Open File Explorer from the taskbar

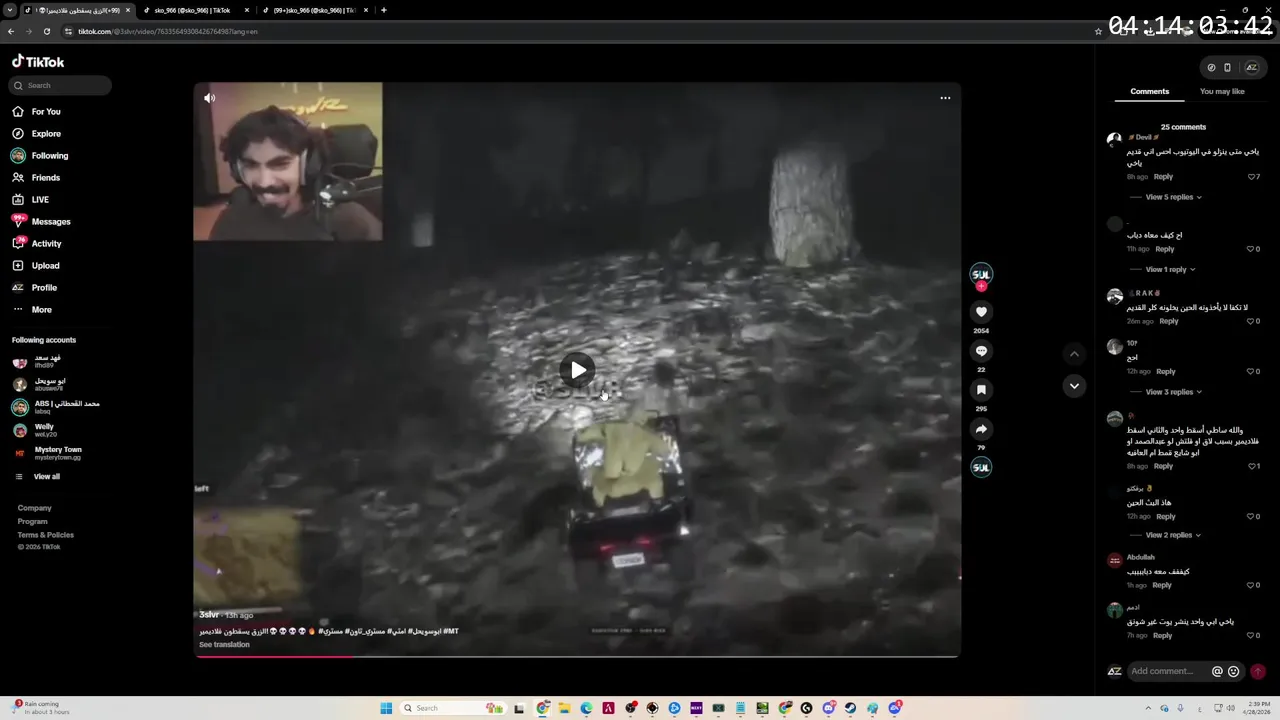click(x=564, y=708)
